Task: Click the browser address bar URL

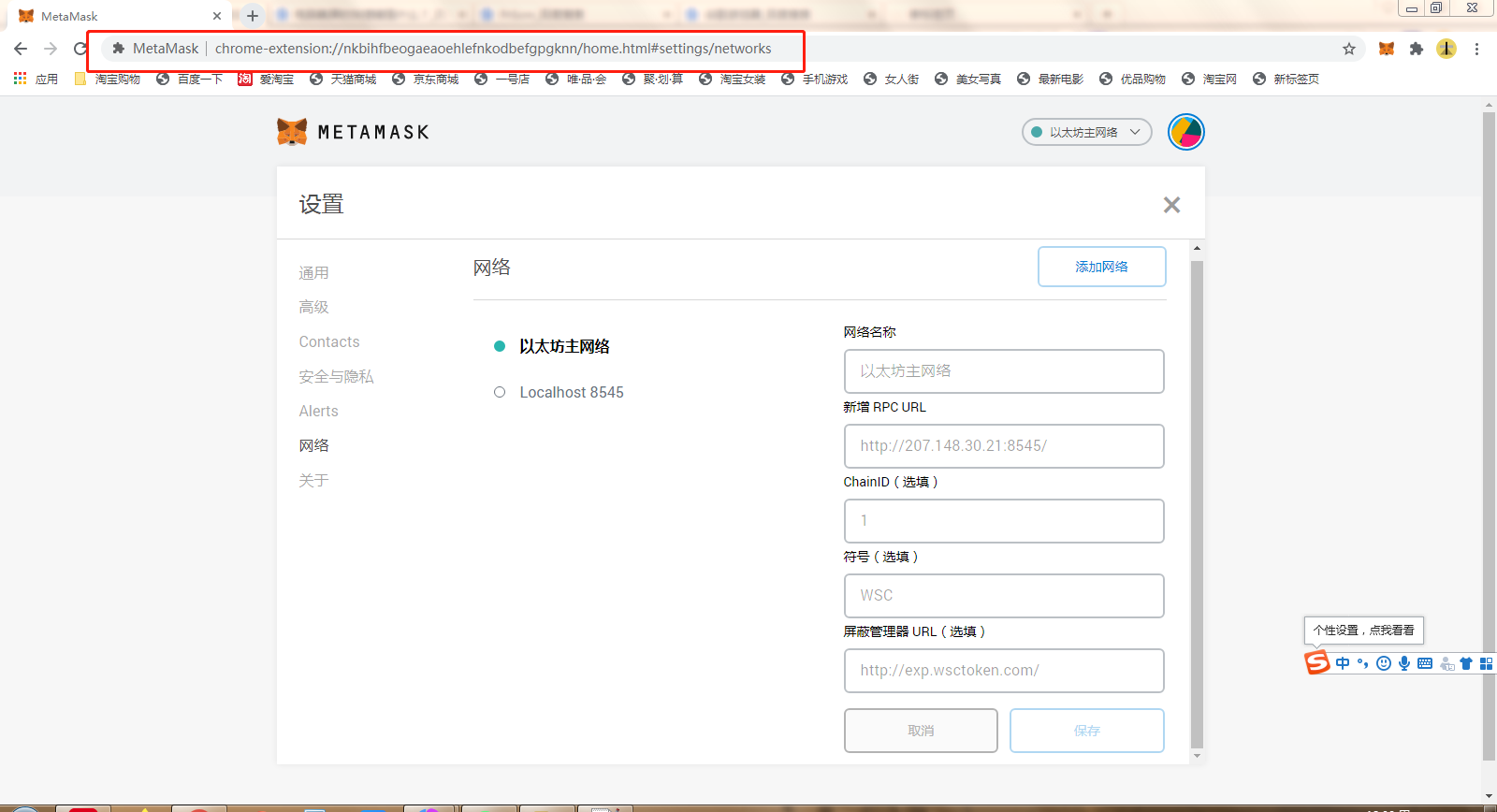Action: click(x=493, y=49)
